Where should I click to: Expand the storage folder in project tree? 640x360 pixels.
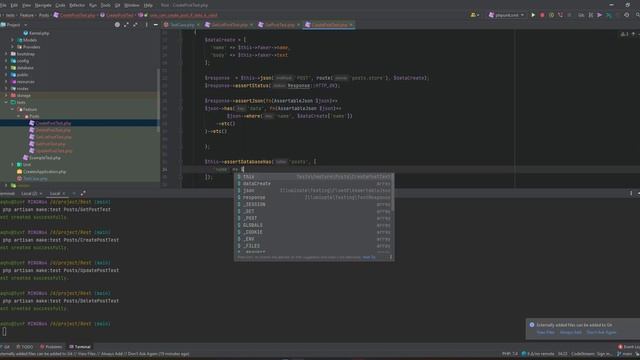(x=6, y=96)
